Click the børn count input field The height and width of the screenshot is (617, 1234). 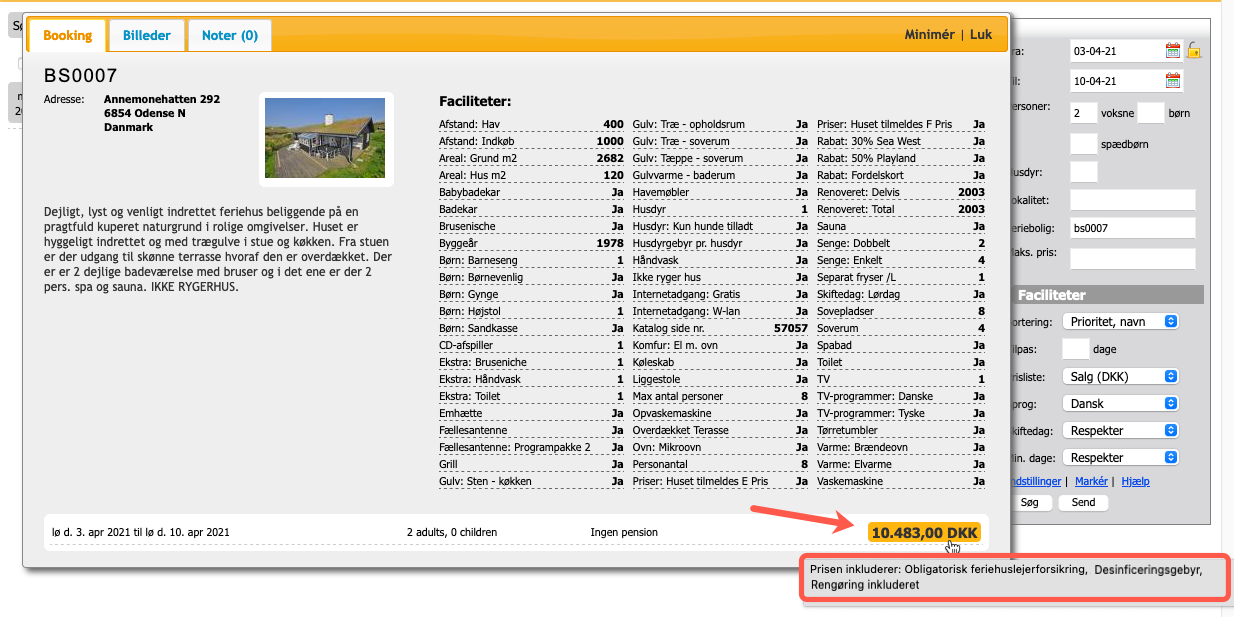(x=1151, y=113)
